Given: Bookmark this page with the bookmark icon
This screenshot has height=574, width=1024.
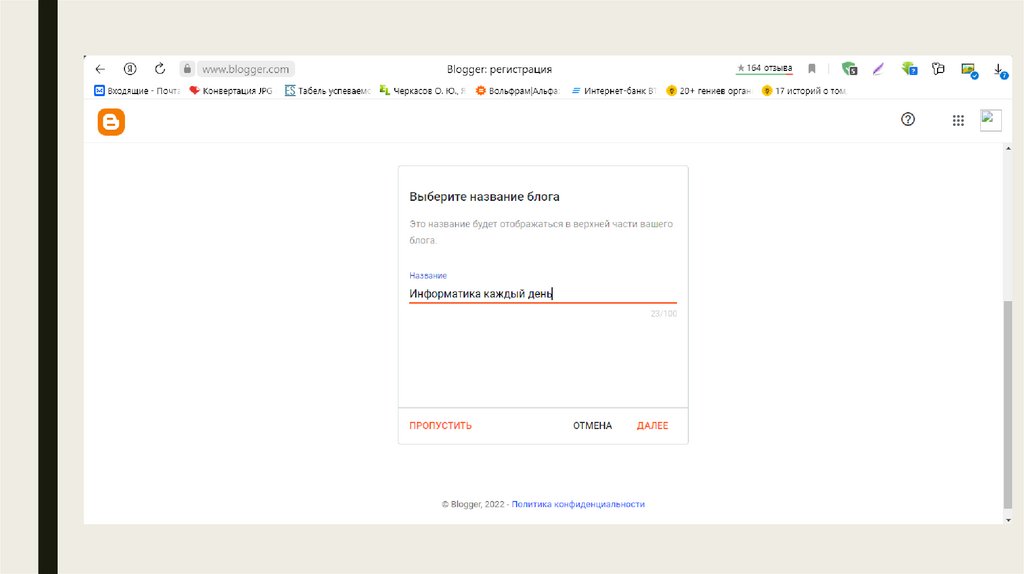Looking at the screenshot, I should tap(812, 69).
